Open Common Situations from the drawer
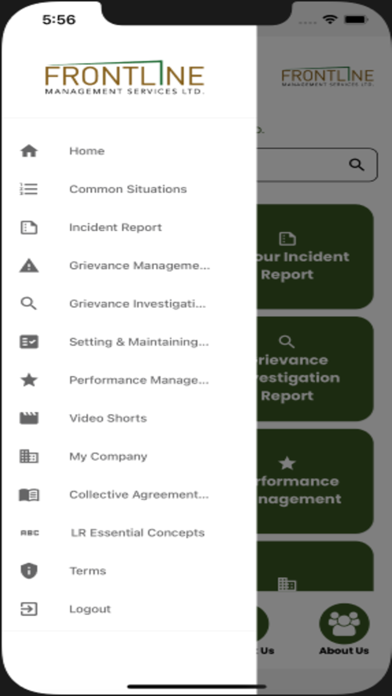The image size is (392, 696). (x=128, y=189)
